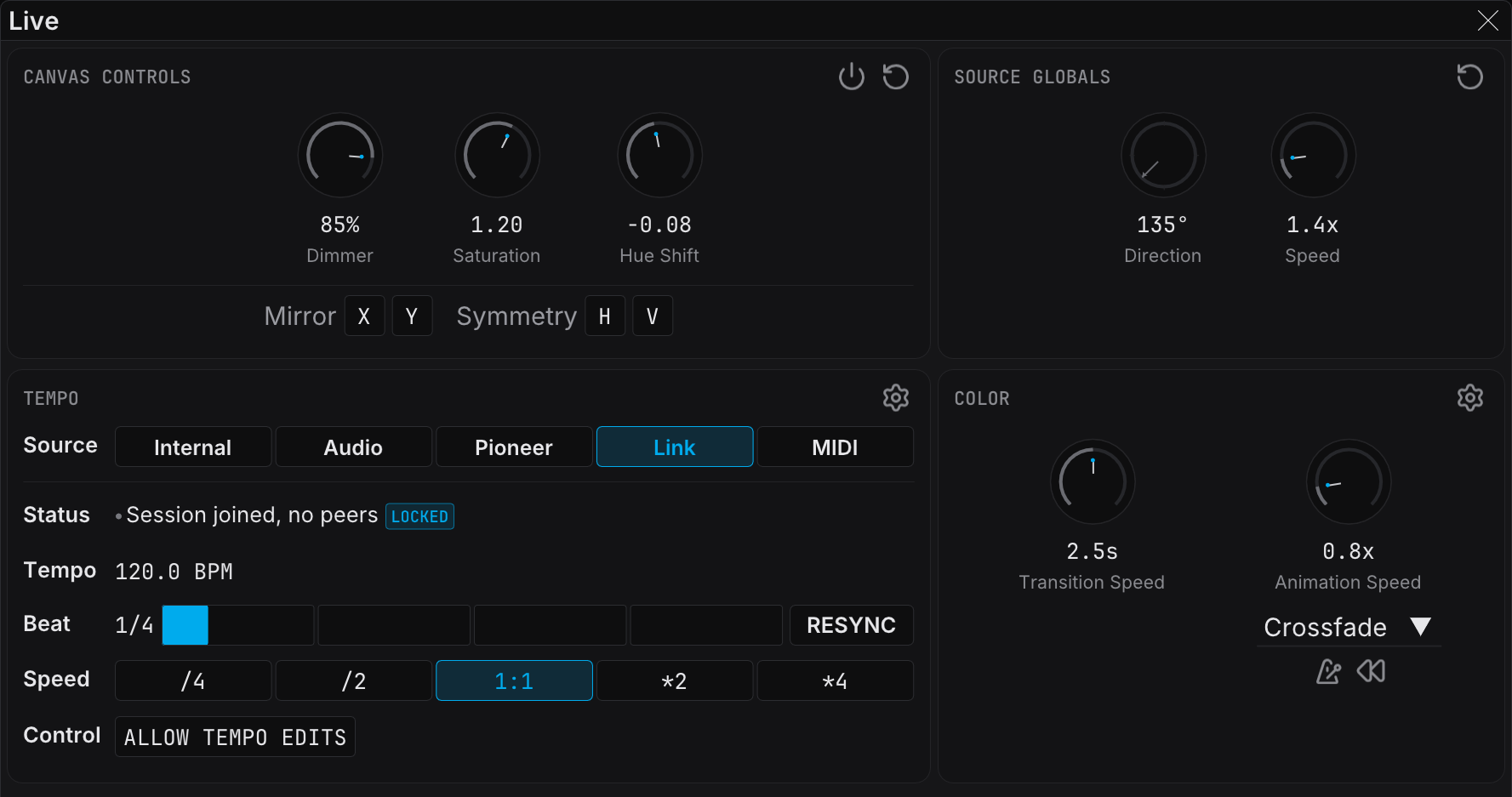The width and height of the screenshot is (1512, 797).
Task: Click the rewind icon under Crossfade
Action: pyautogui.click(x=1371, y=671)
